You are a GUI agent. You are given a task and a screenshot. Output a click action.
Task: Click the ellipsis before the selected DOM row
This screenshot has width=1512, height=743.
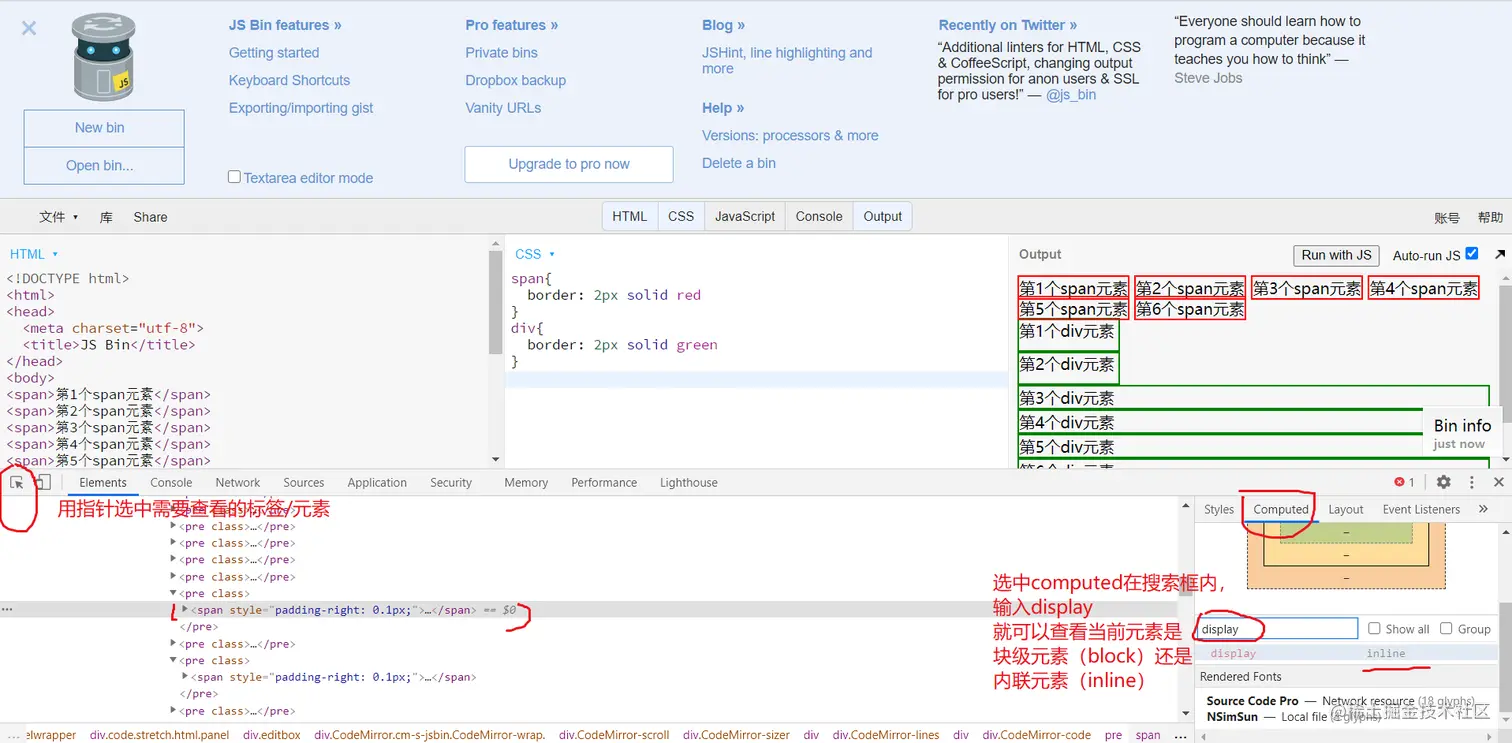coord(8,609)
